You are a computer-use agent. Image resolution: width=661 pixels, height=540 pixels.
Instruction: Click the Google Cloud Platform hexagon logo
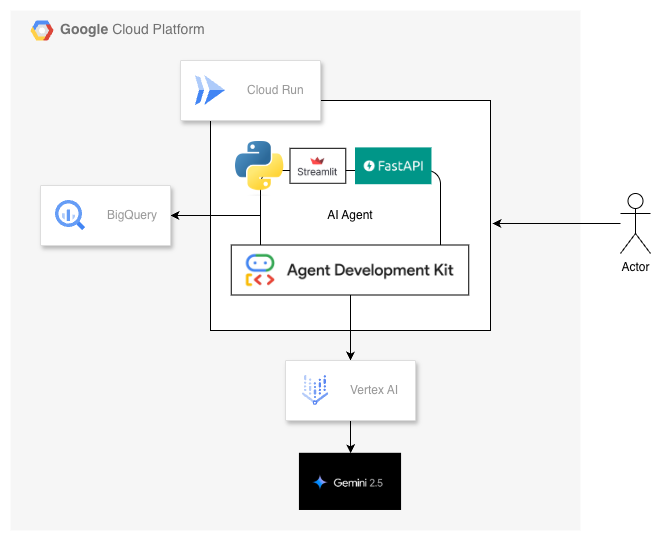(42, 30)
